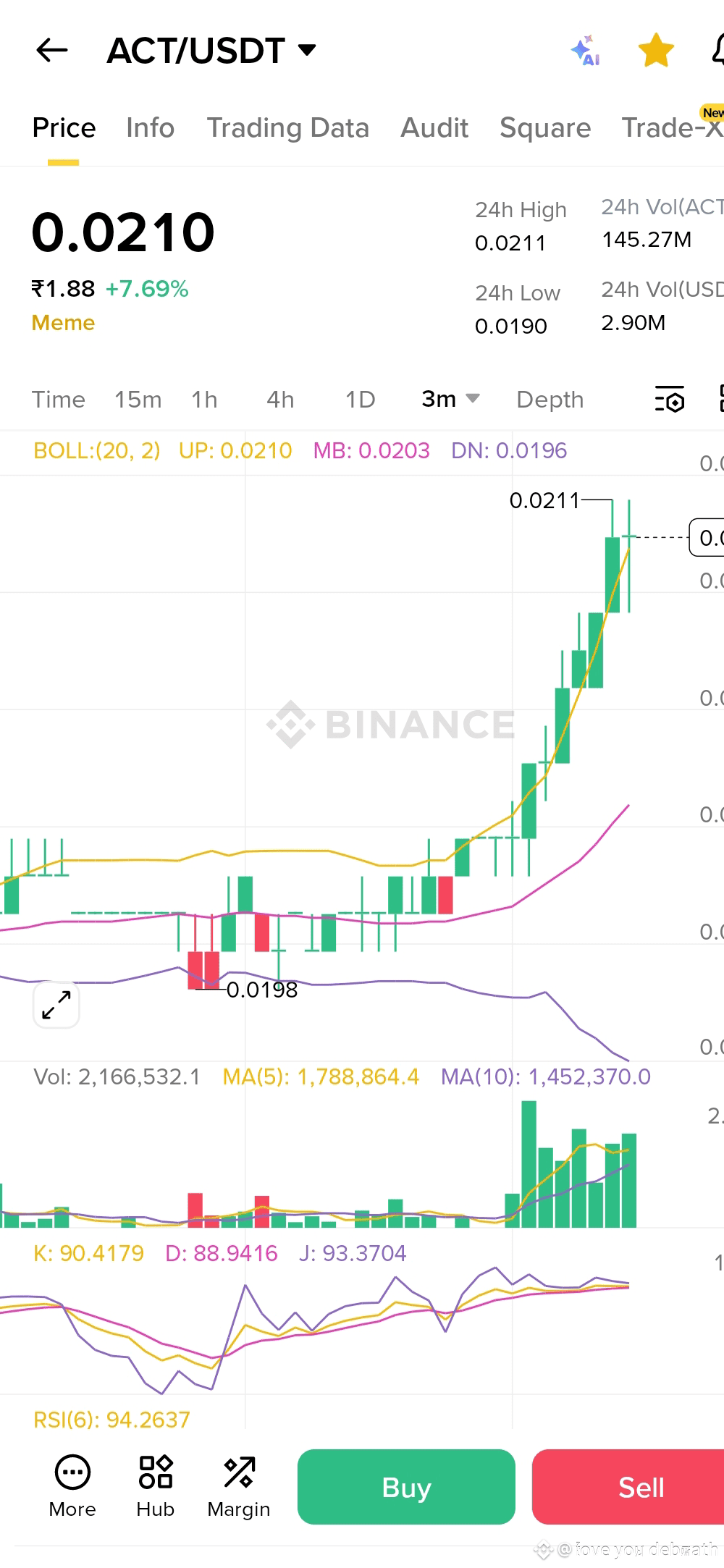
Task: Open the More menu icon
Action: [x=72, y=1486]
